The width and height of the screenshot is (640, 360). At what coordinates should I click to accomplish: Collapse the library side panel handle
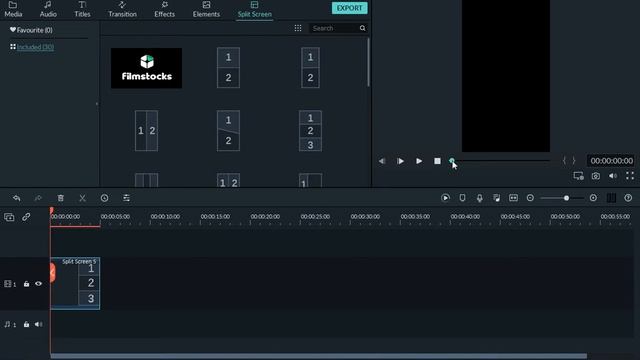[97, 104]
